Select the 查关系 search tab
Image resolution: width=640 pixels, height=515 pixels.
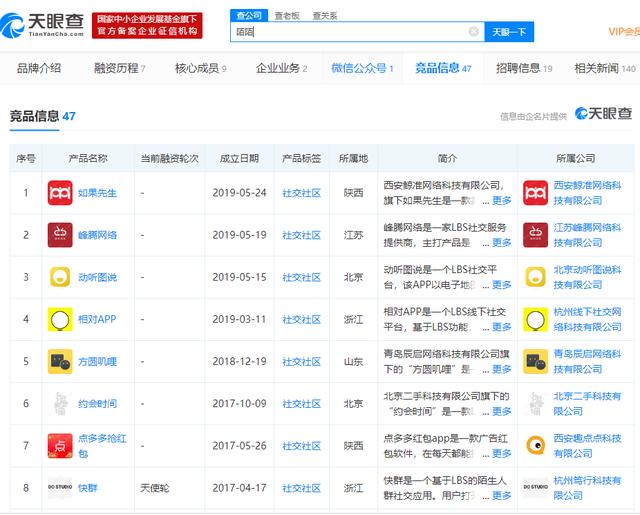coord(325,16)
